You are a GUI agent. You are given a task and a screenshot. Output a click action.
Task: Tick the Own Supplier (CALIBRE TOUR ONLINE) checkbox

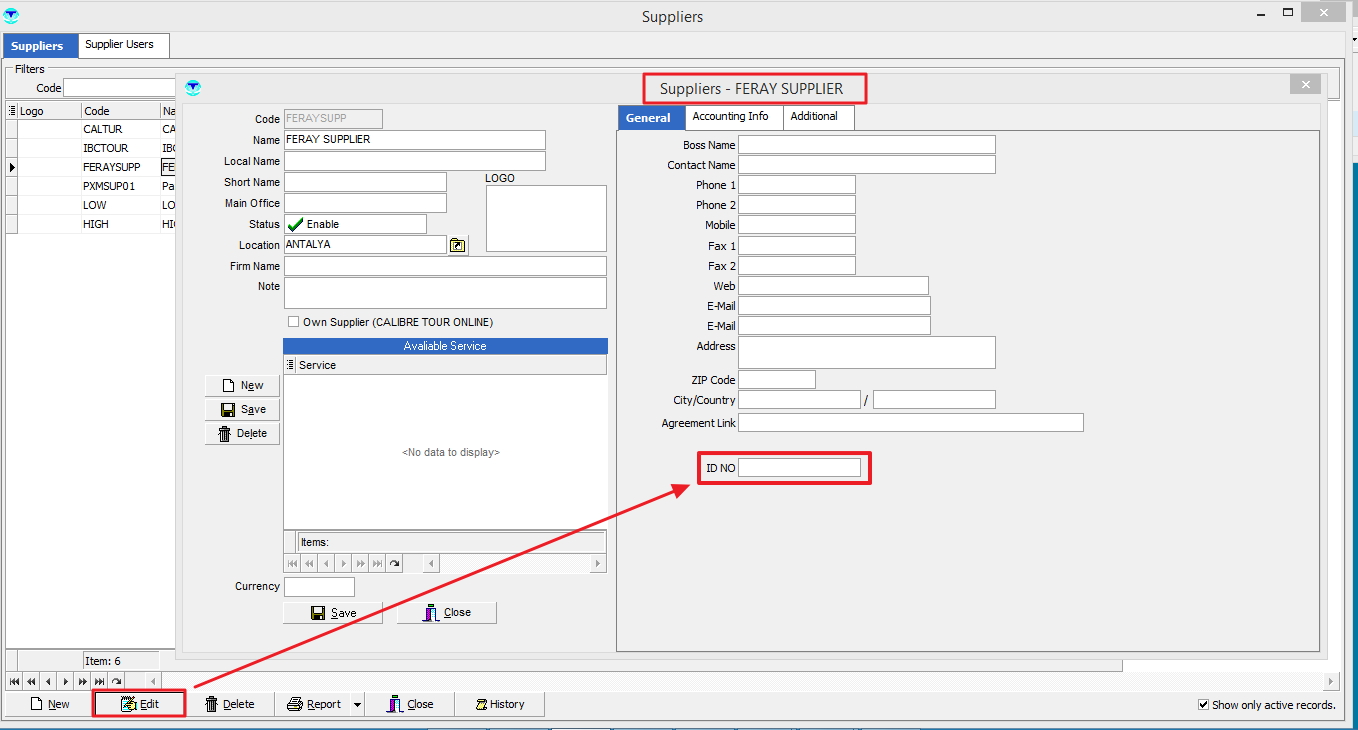(293, 322)
